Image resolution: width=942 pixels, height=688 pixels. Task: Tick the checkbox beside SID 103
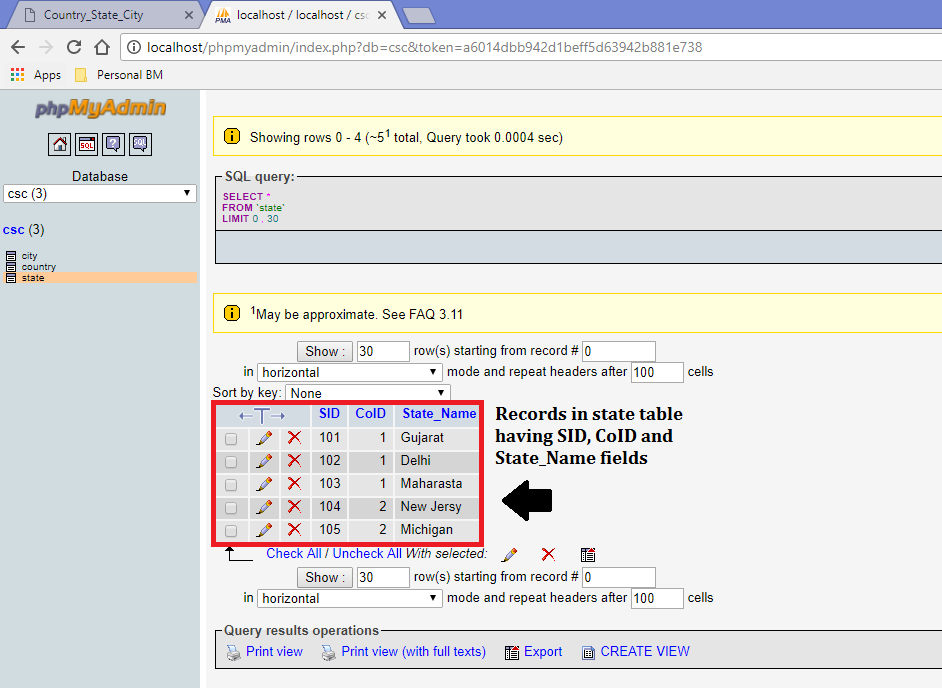[x=231, y=483]
